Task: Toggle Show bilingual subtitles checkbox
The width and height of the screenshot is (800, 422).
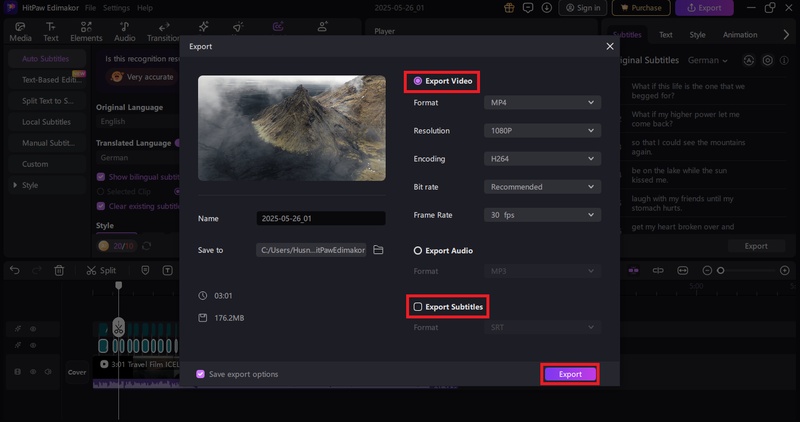Action: point(101,177)
